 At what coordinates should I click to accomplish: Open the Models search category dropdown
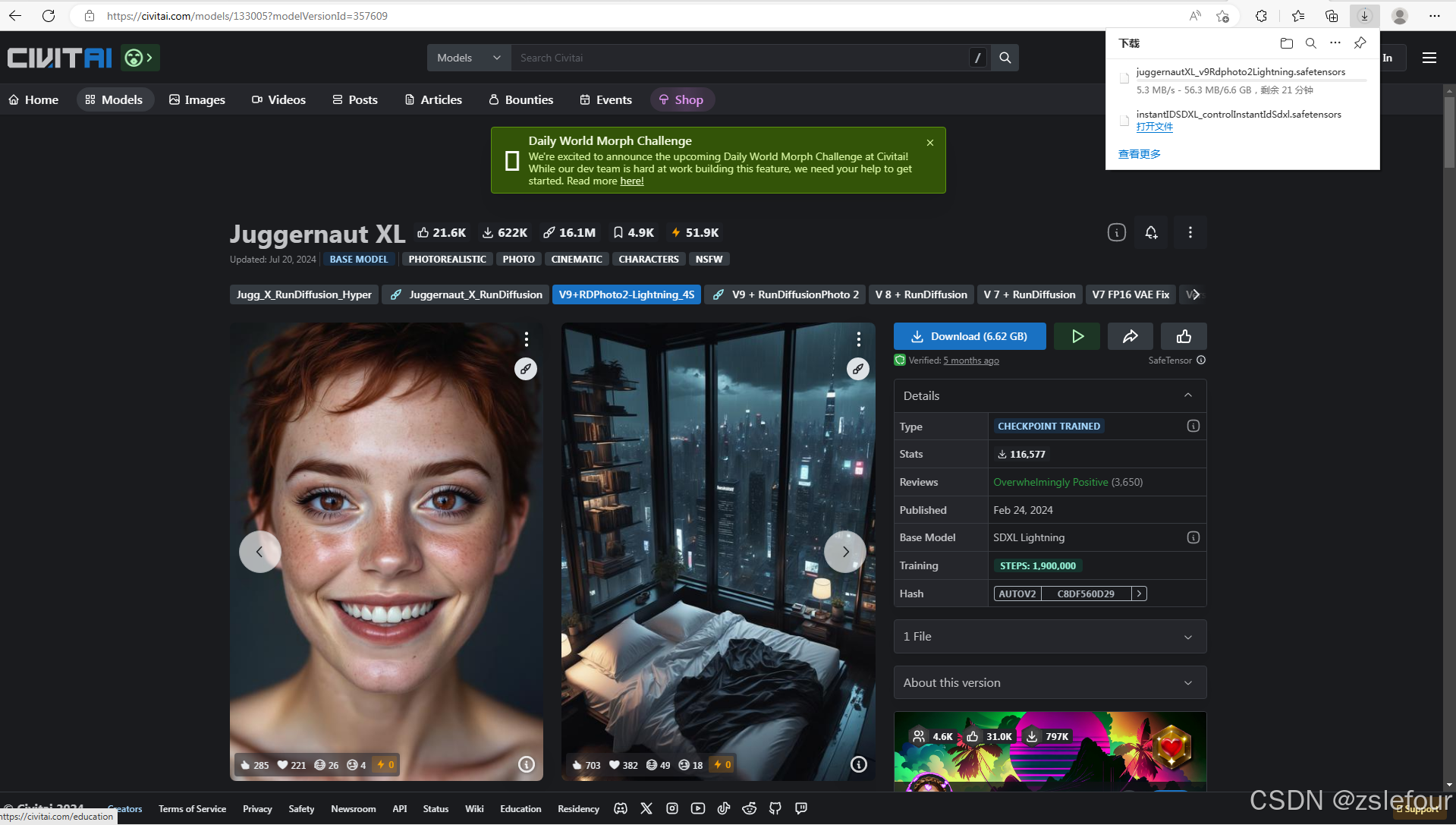click(469, 58)
